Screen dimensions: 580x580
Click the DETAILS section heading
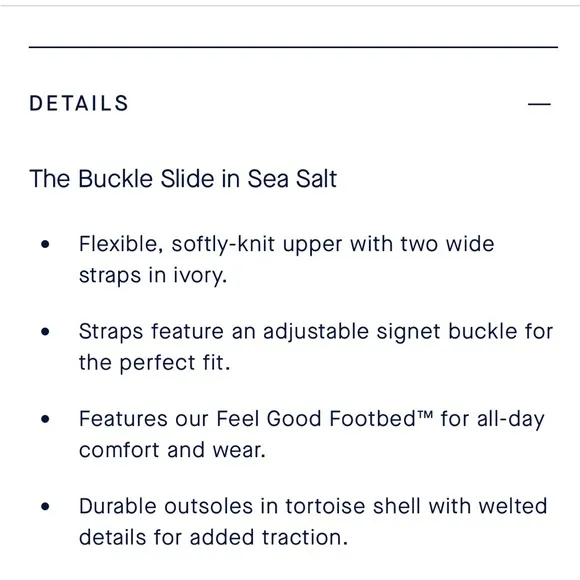(79, 103)
